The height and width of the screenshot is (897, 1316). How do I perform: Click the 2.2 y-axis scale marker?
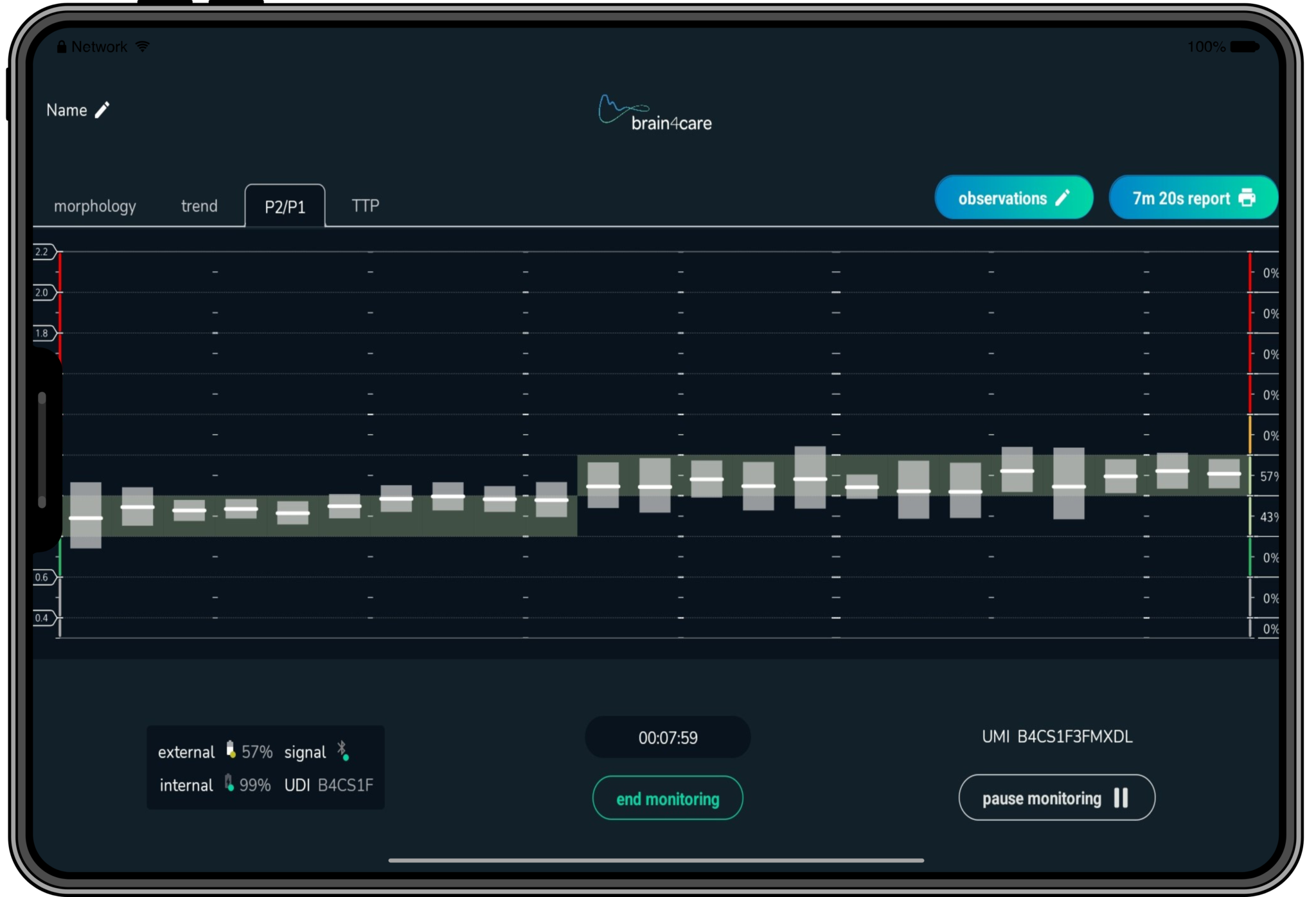(x=42, y=252)
